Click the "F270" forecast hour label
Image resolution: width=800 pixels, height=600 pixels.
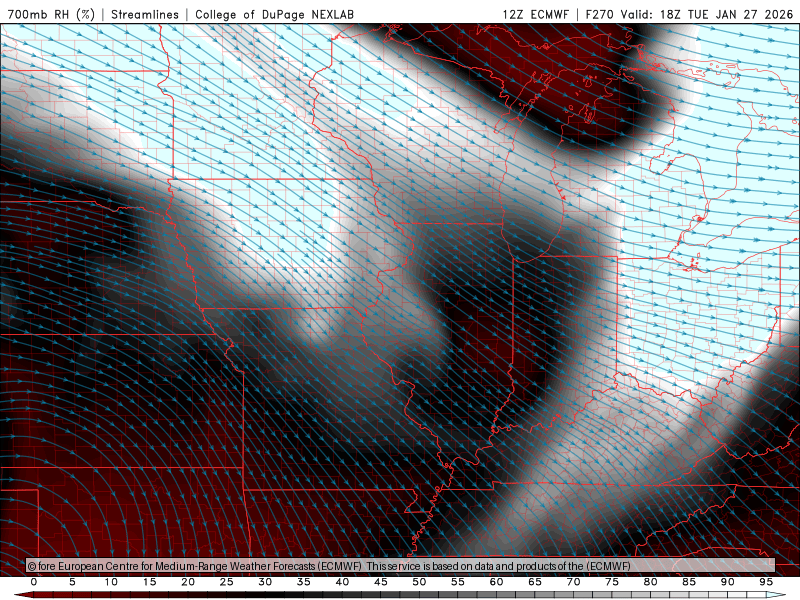pos(600,14)
